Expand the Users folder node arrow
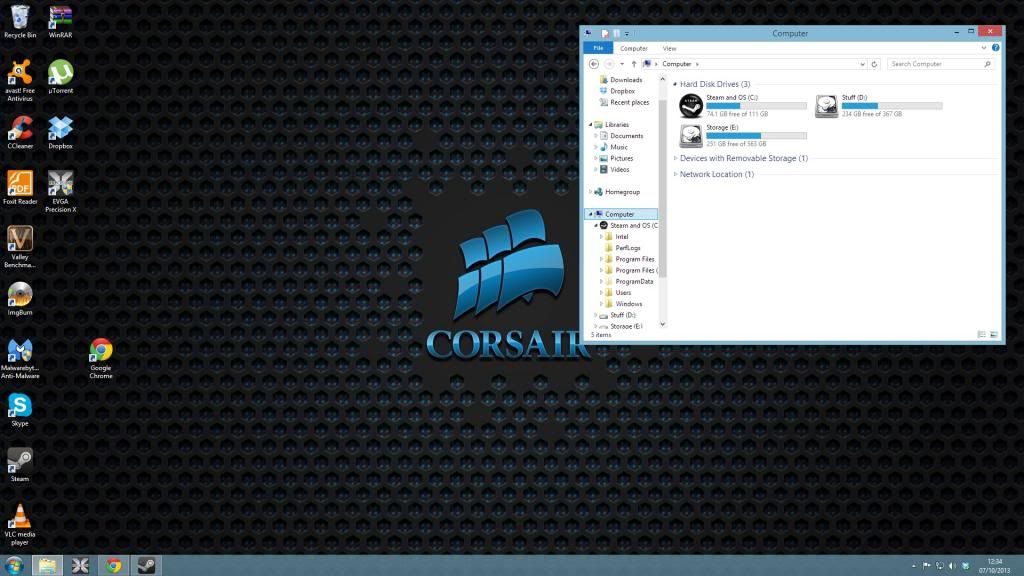Image resolution: width=1024 pixels, height=576 pixels. (601, 293)
